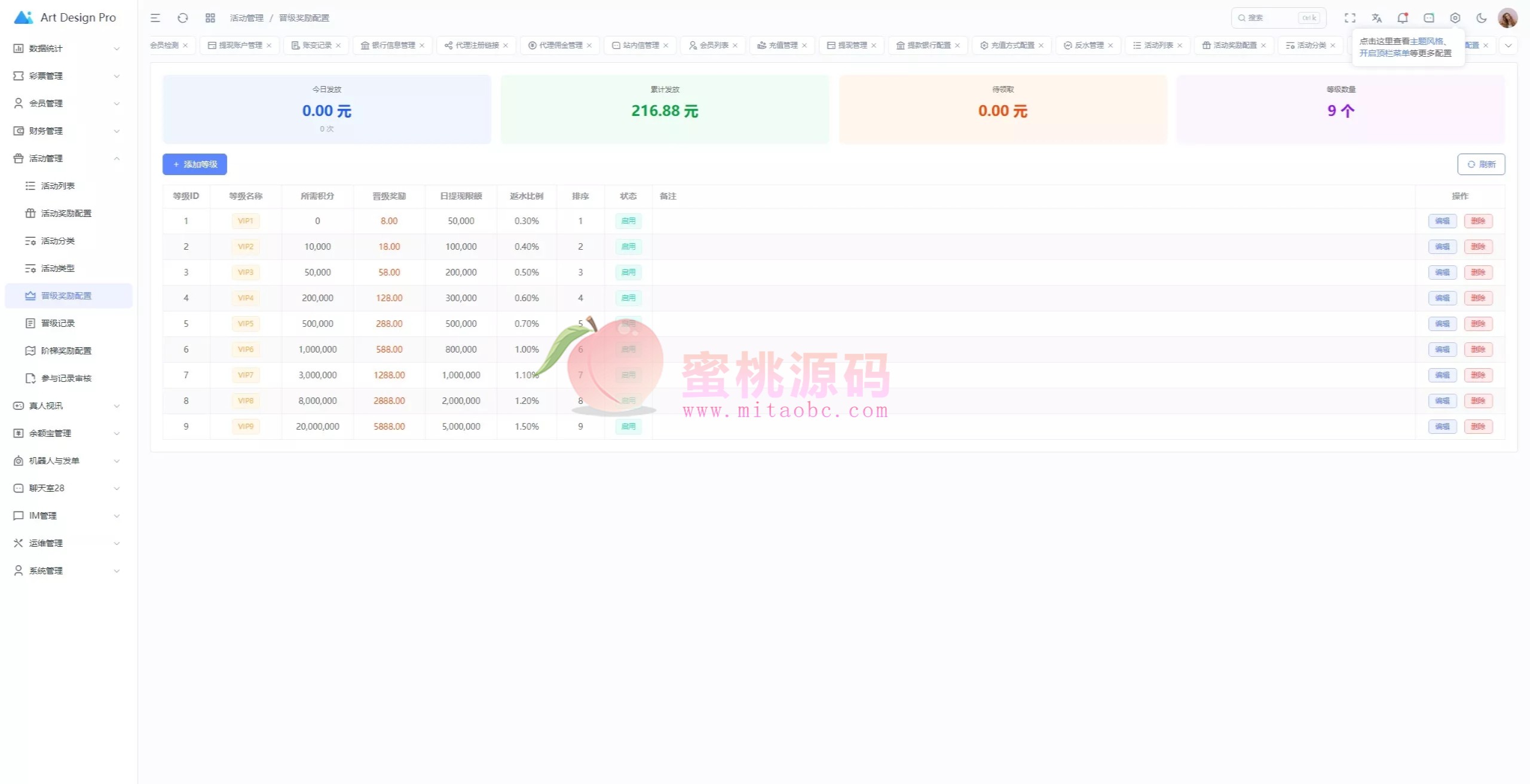This screenshot has width=1530, height=784.
Task: Click the 添加等级 button
Action: 195,164
